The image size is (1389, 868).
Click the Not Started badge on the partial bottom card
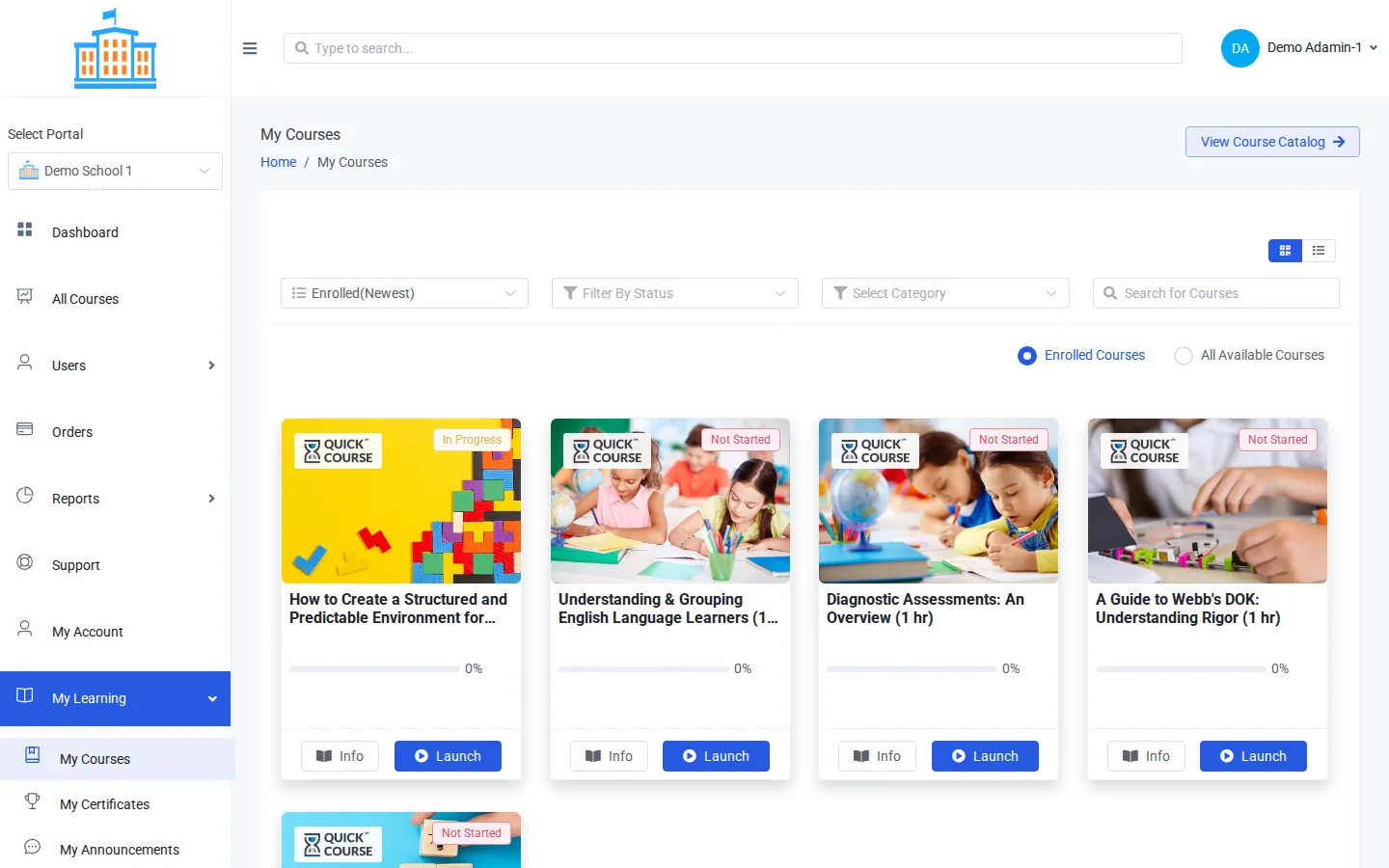(472, 833)
